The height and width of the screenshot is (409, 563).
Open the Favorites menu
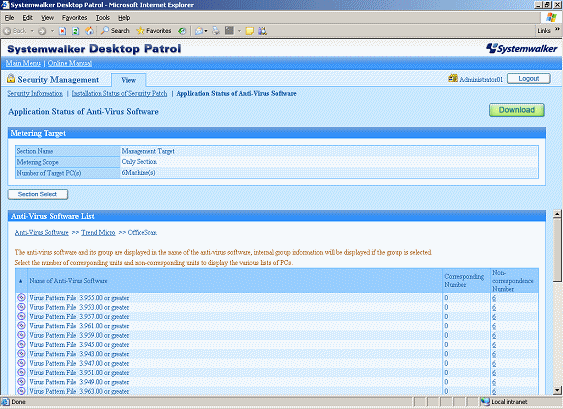[x=74, y=18]
